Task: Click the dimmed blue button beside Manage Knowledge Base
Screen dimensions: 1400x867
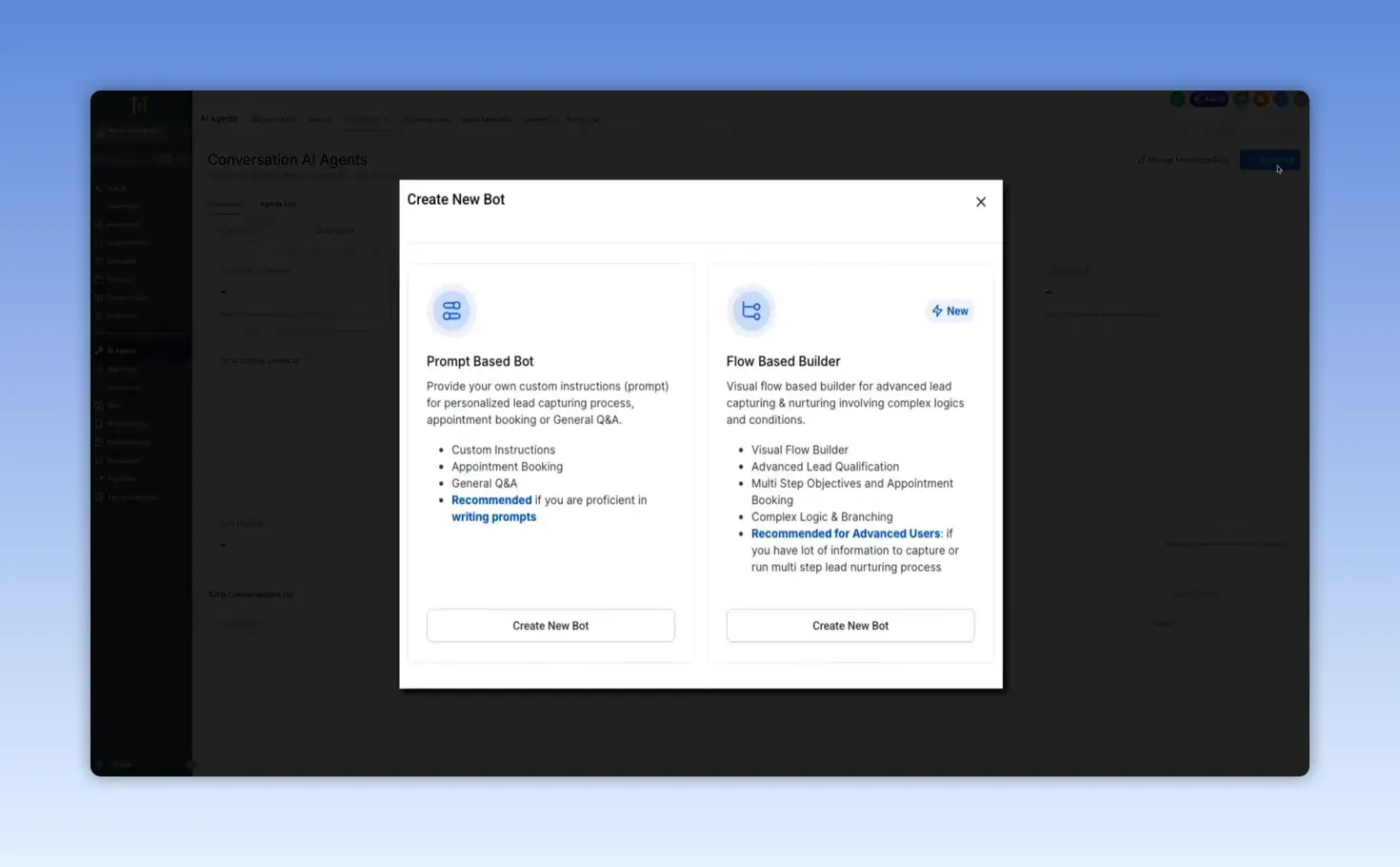Action: coord(1270,160)
